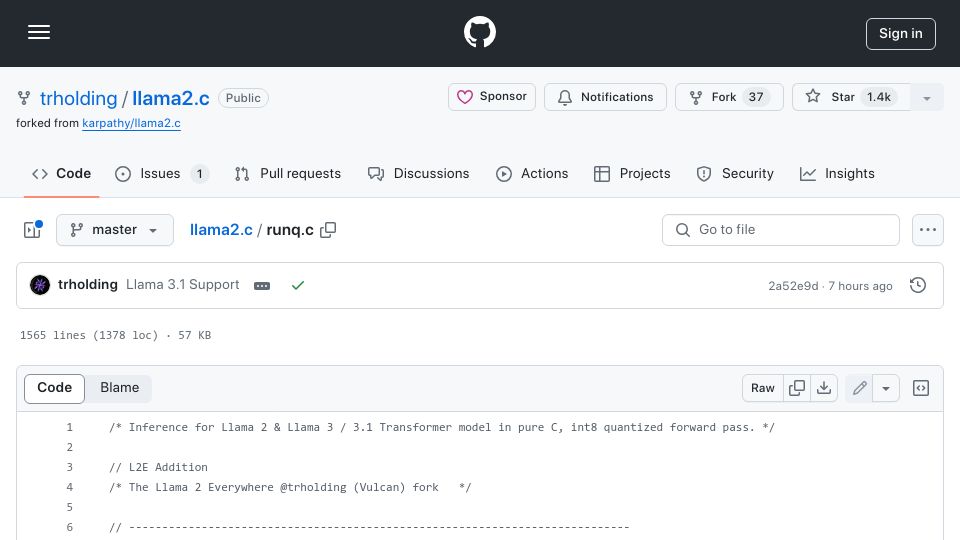Copy the runq.c file path
Image resolution: width=960 pixels, height=540 pixels.
pos(328,230)
